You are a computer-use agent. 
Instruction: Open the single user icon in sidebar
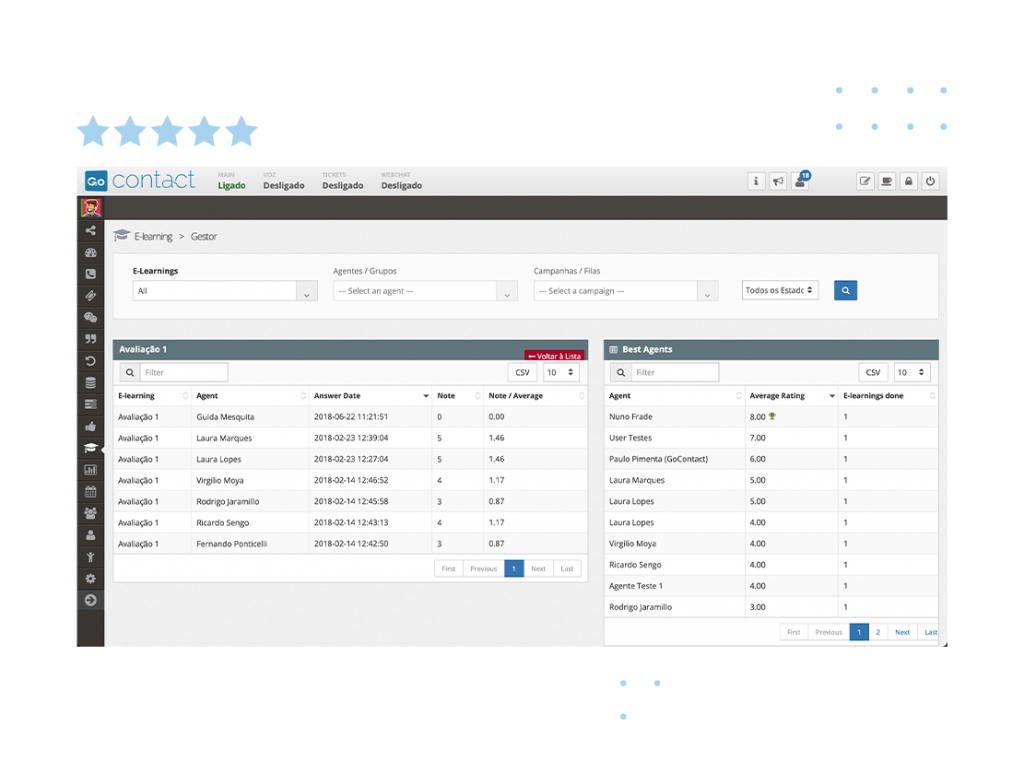[91, 535]
